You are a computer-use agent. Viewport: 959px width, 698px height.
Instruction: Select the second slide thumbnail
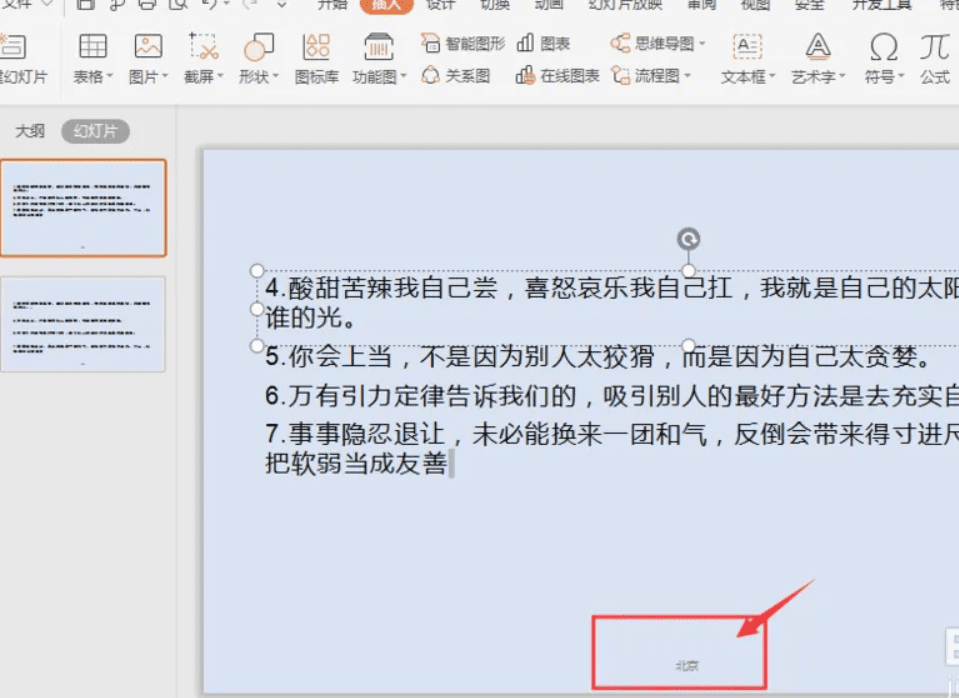click(x=84, y=325)
